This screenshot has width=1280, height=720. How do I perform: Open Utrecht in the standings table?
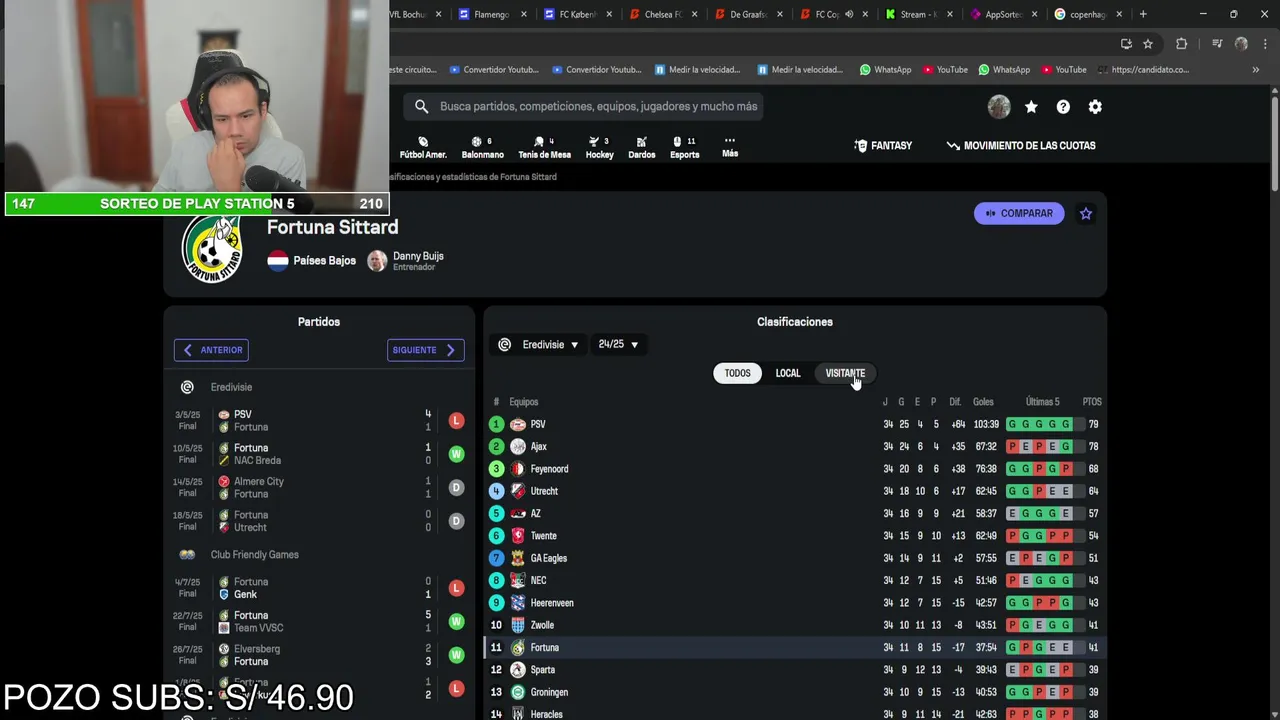point(795,491)
